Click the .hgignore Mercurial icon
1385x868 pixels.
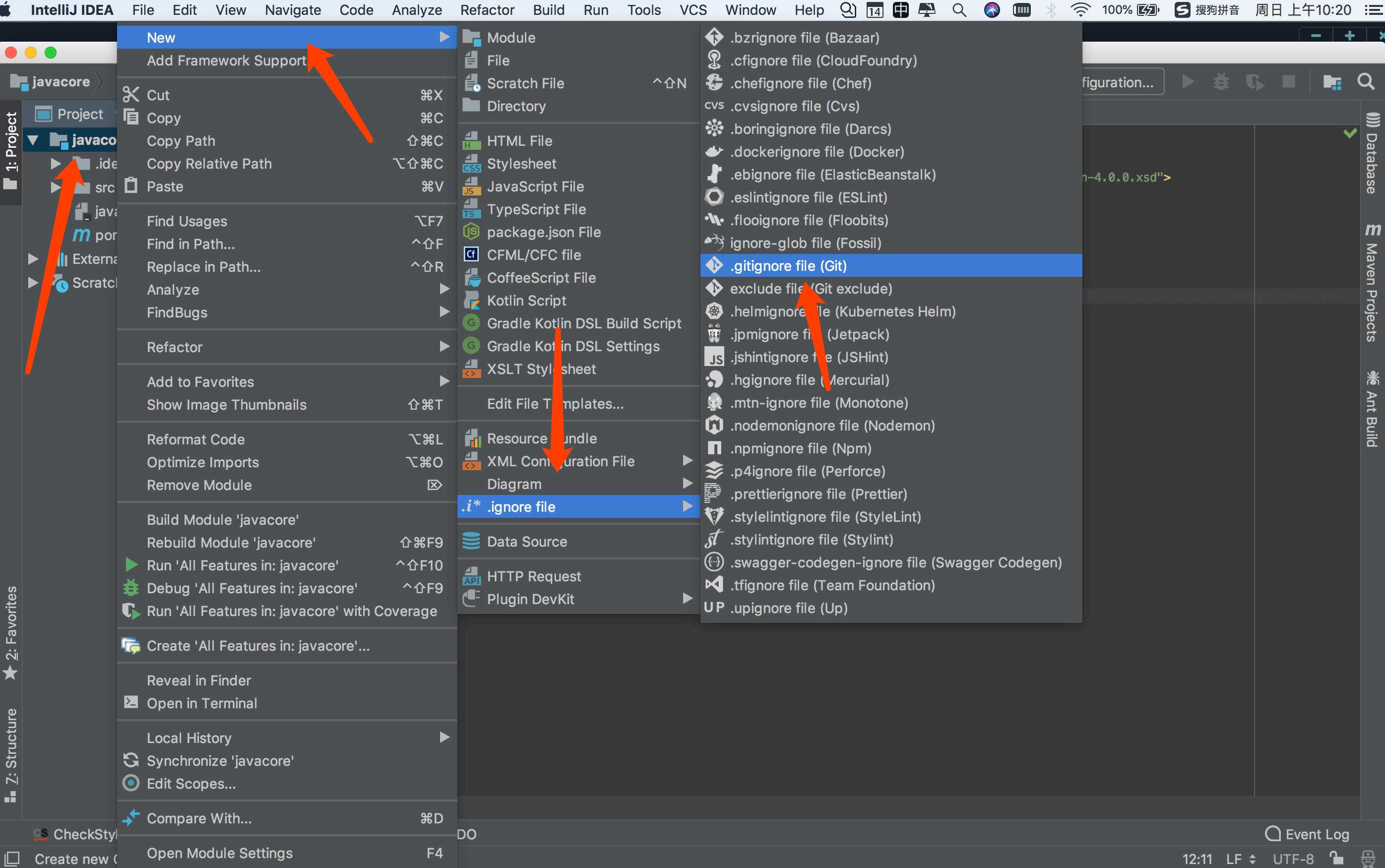[x=714, y=379]
